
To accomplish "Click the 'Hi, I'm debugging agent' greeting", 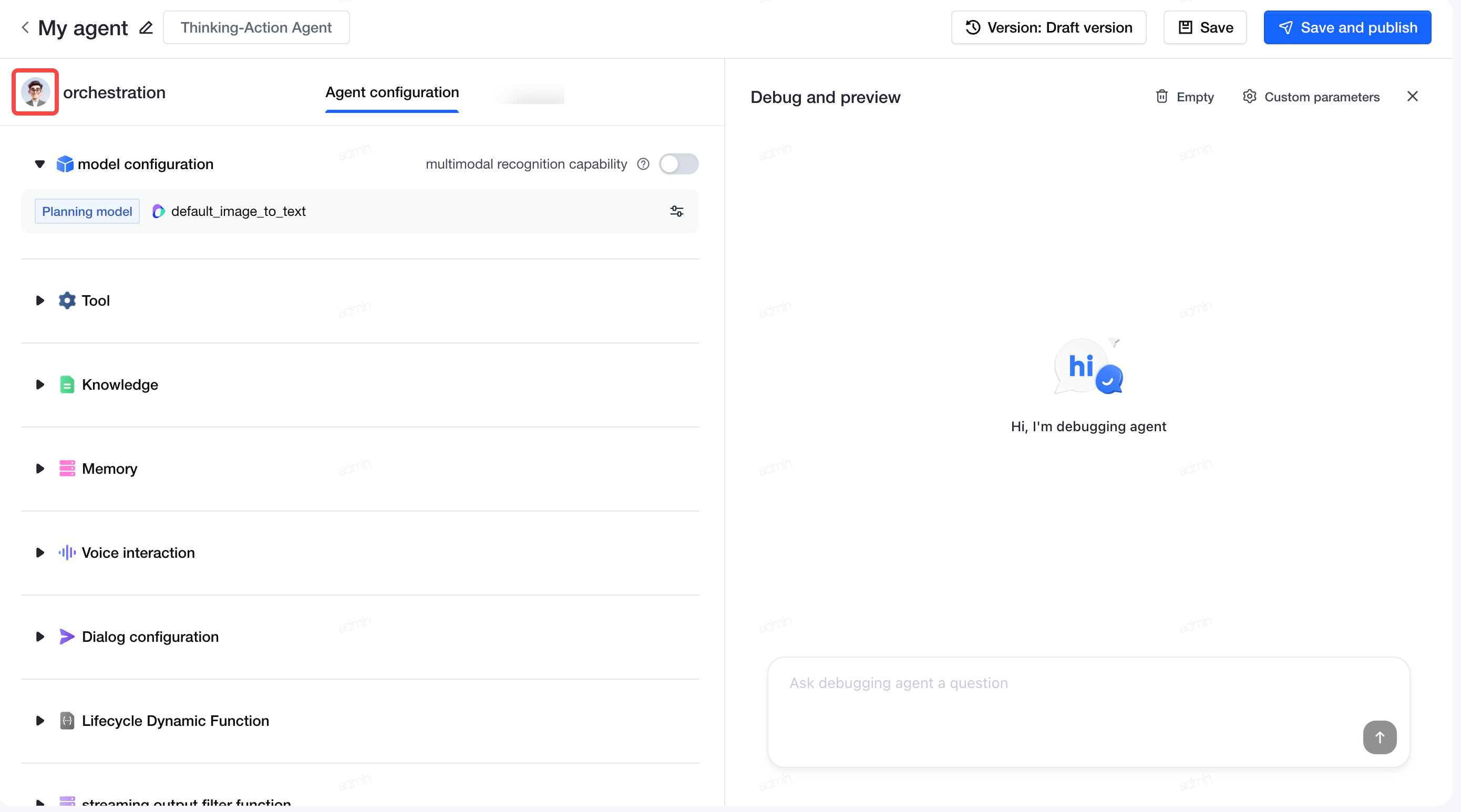I will pos(1088,426).
